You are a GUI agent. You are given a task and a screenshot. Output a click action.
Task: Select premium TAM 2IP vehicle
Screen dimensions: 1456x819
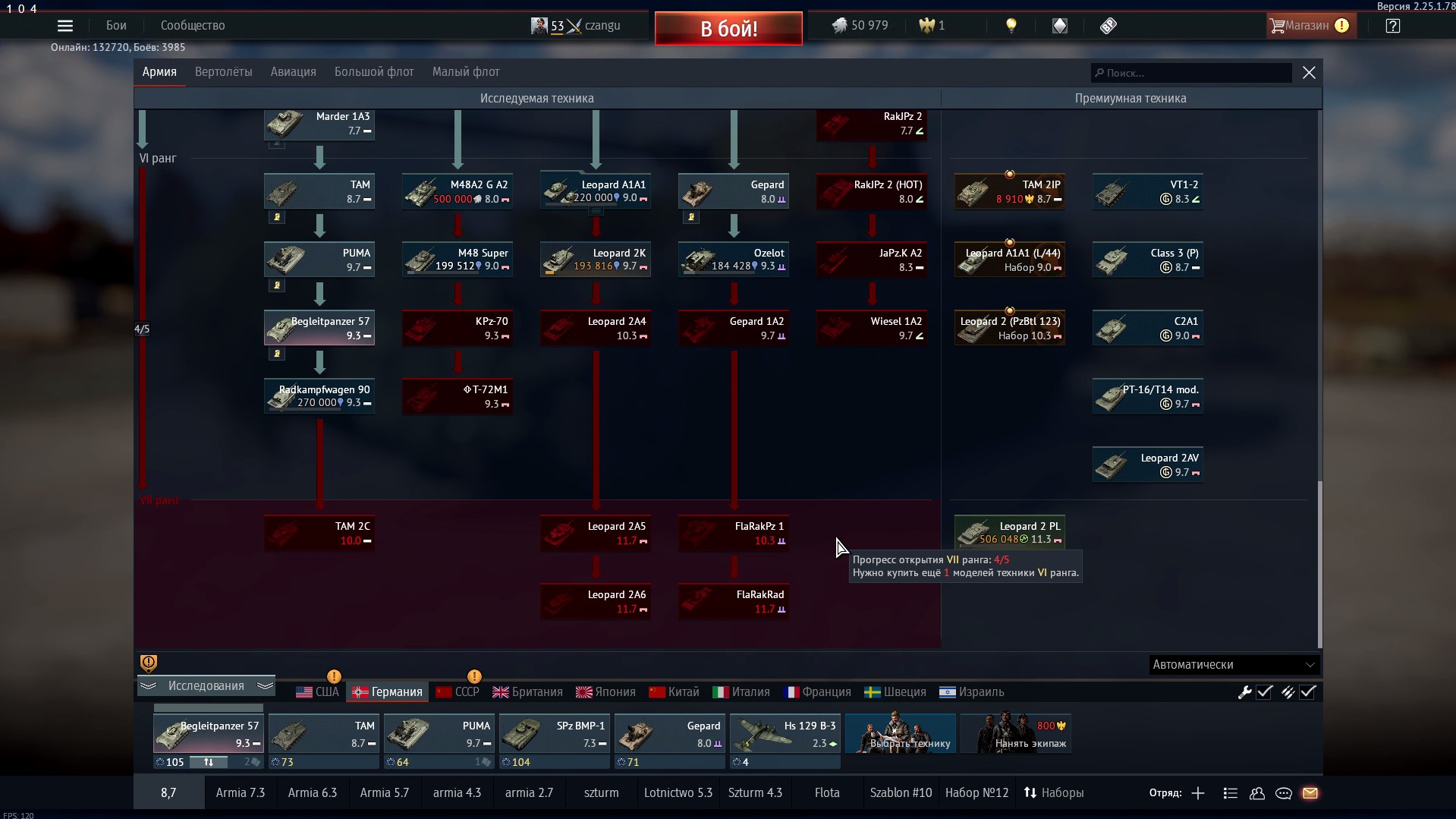pyautogui.click(x=1010, y=191)
